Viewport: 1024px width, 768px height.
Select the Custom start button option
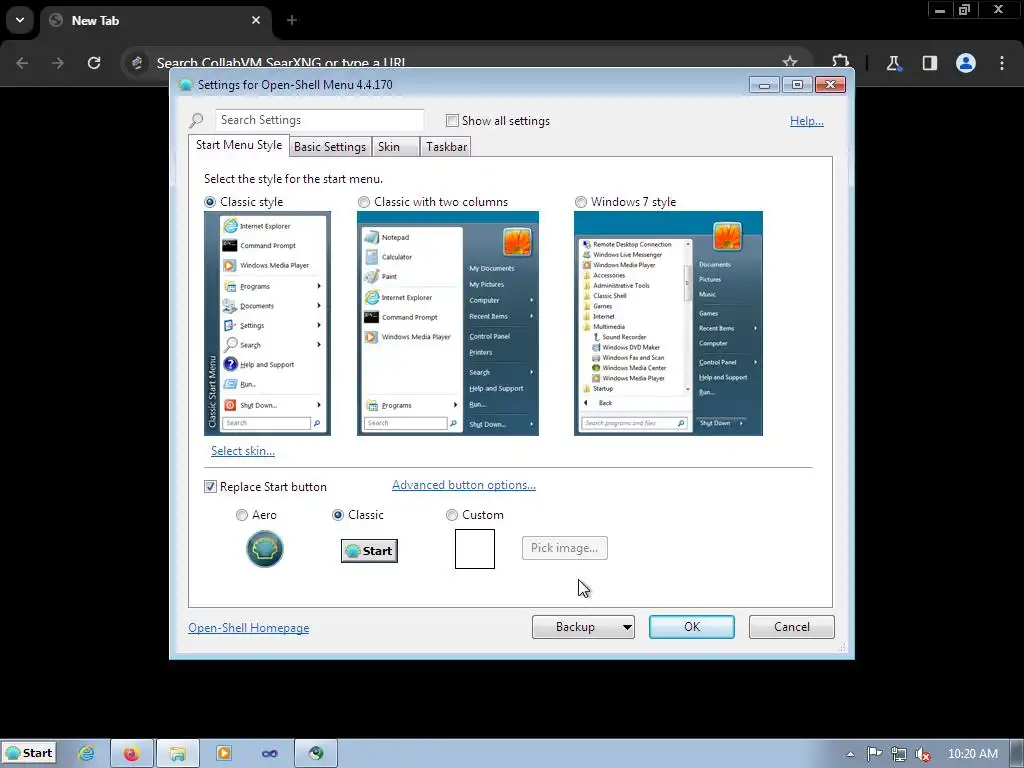click(x=451, y=515)
